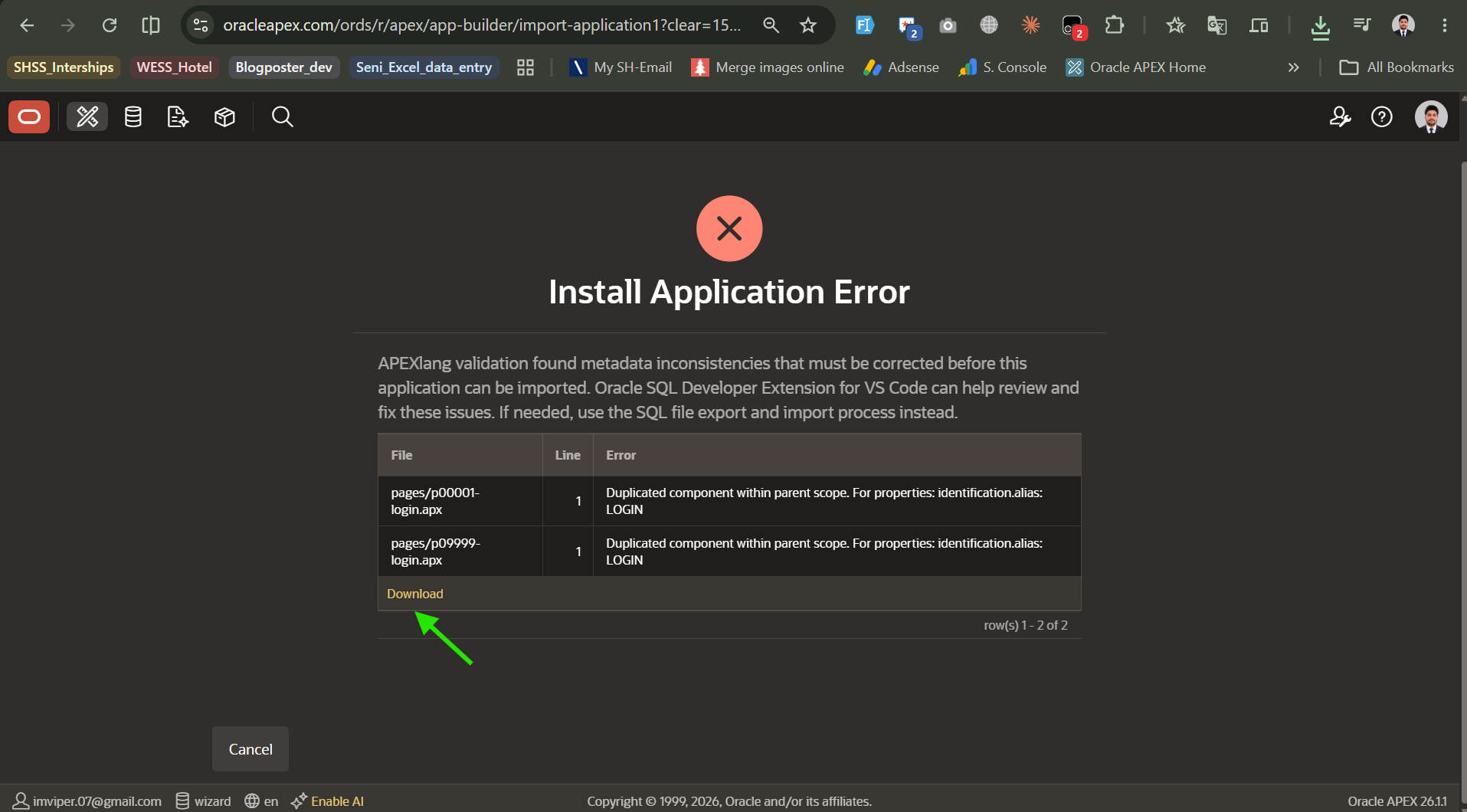Open the SHSS_Interships bookmark
Viewport: 1467px width, 812px height.
click(64, 67)
